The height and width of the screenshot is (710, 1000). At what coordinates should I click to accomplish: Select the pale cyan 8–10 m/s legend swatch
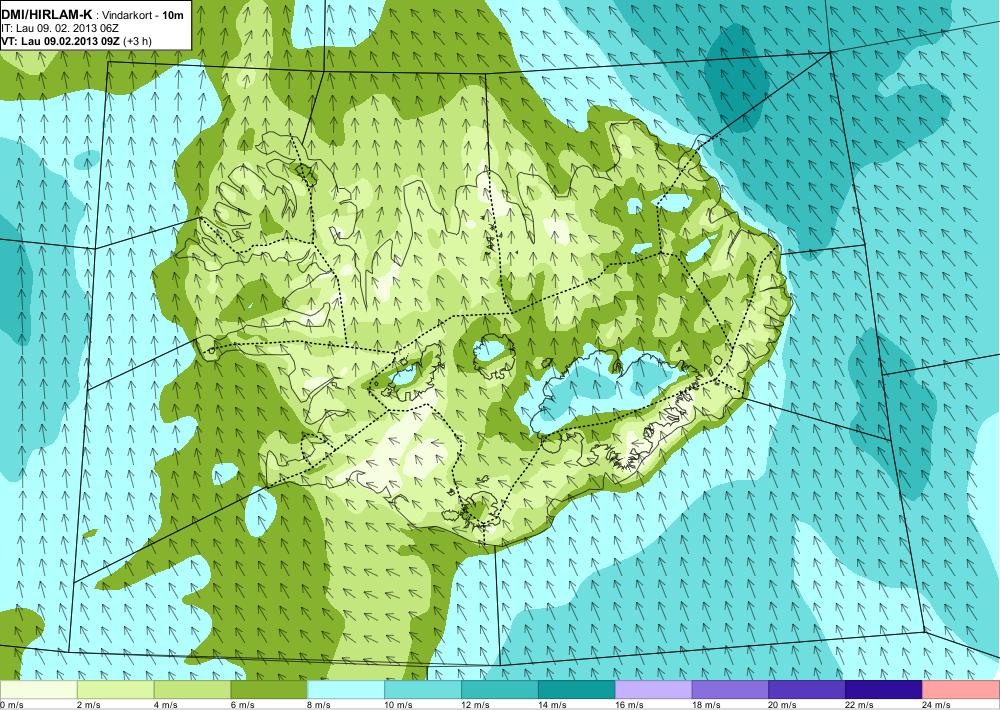[x=346, y=690]
